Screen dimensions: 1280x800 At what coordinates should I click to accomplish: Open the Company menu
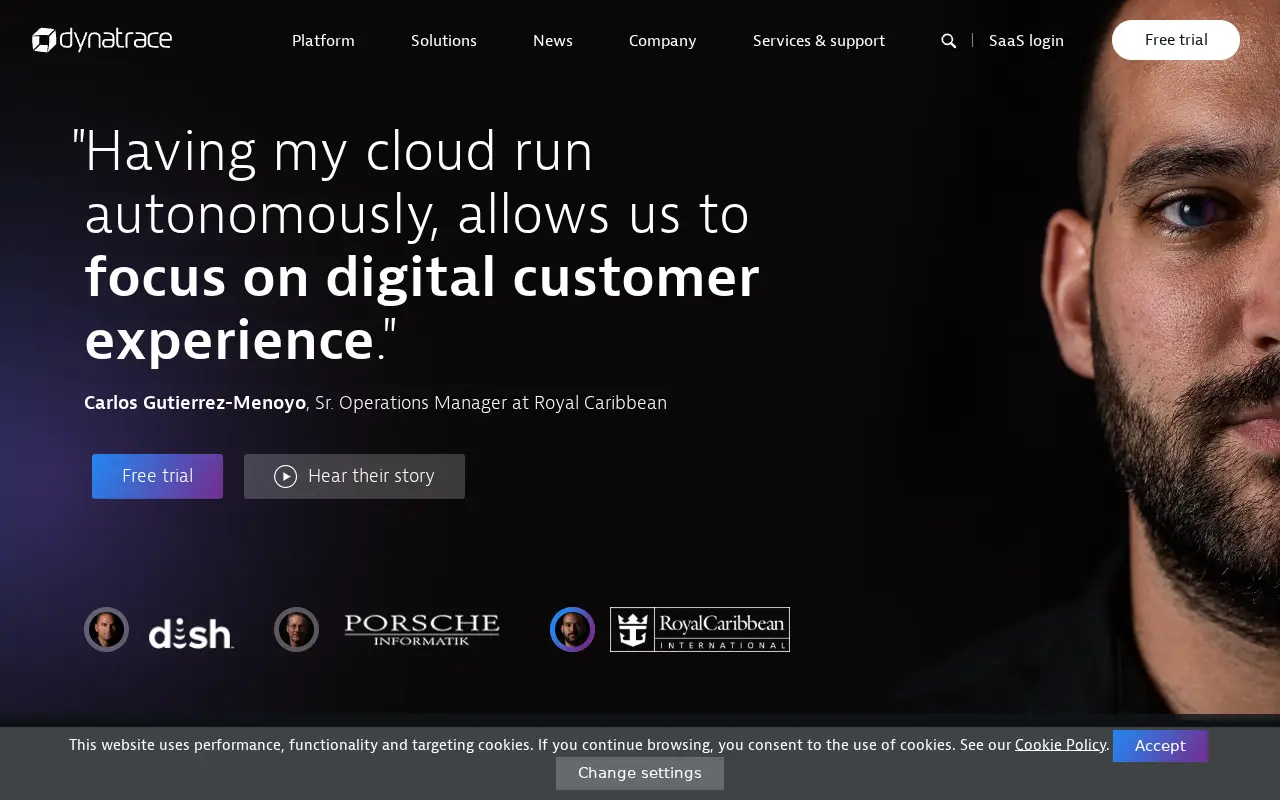tap(662, 41)
